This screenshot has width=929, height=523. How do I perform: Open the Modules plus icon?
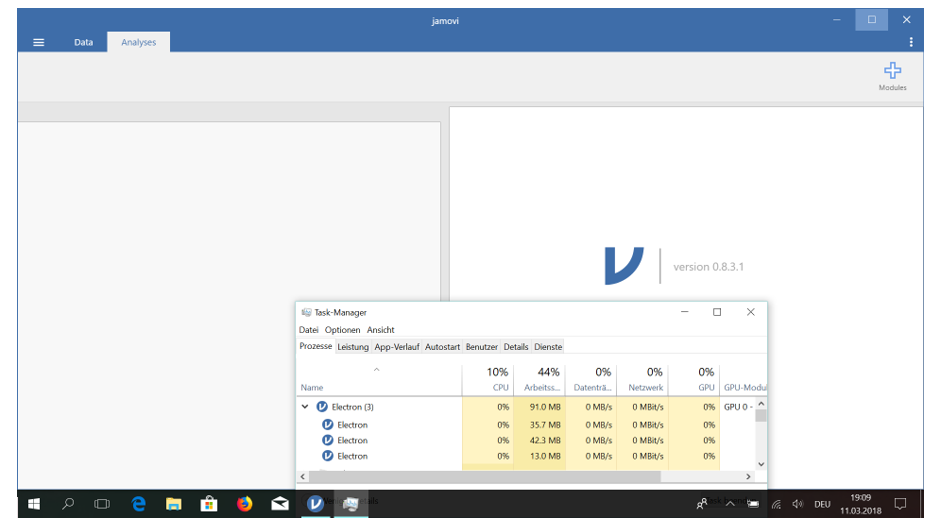(x=892, y=71)
